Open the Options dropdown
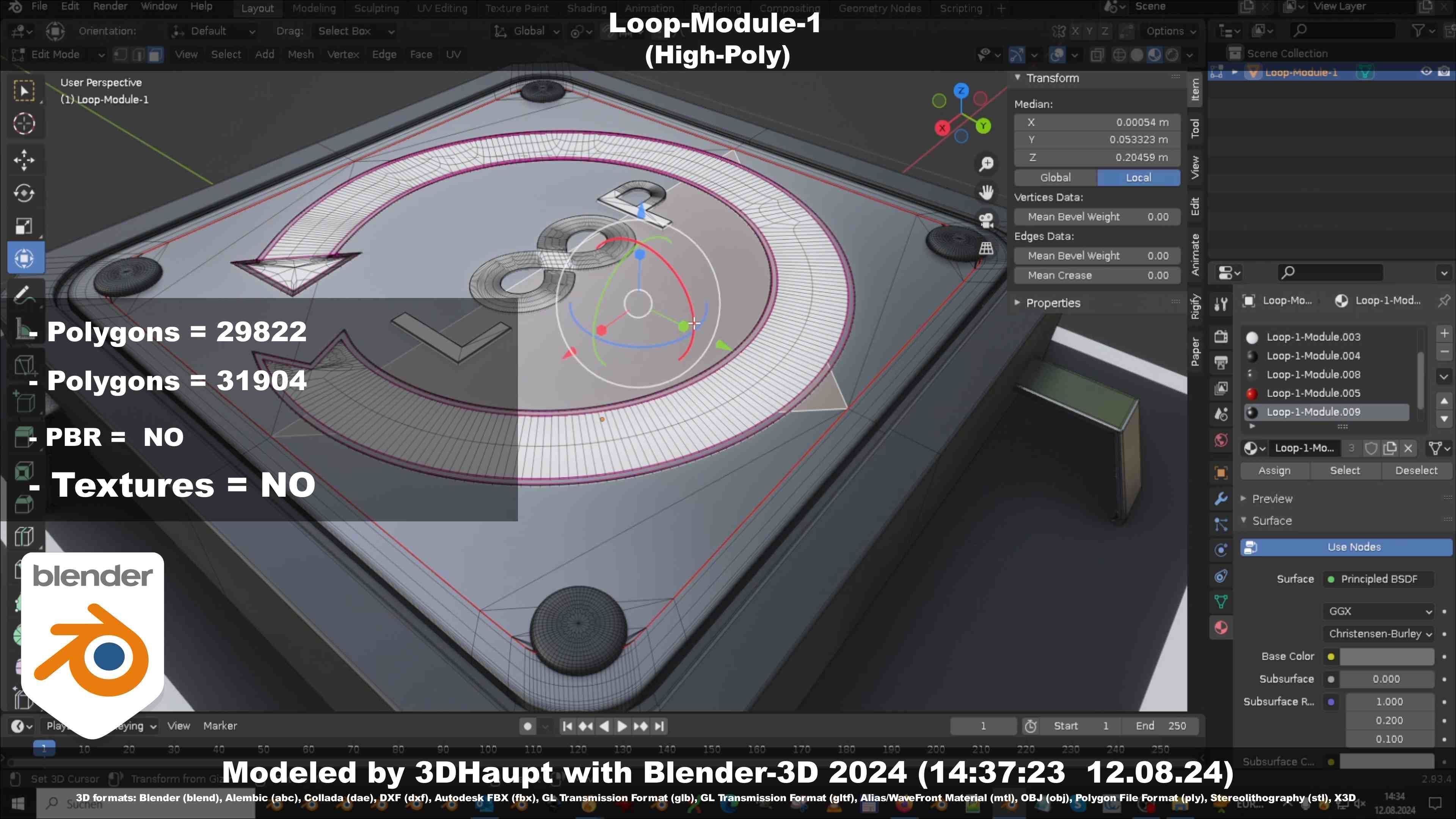Screen dimensions: 1456x819 pyautogui.click(x=1170, y=31)
